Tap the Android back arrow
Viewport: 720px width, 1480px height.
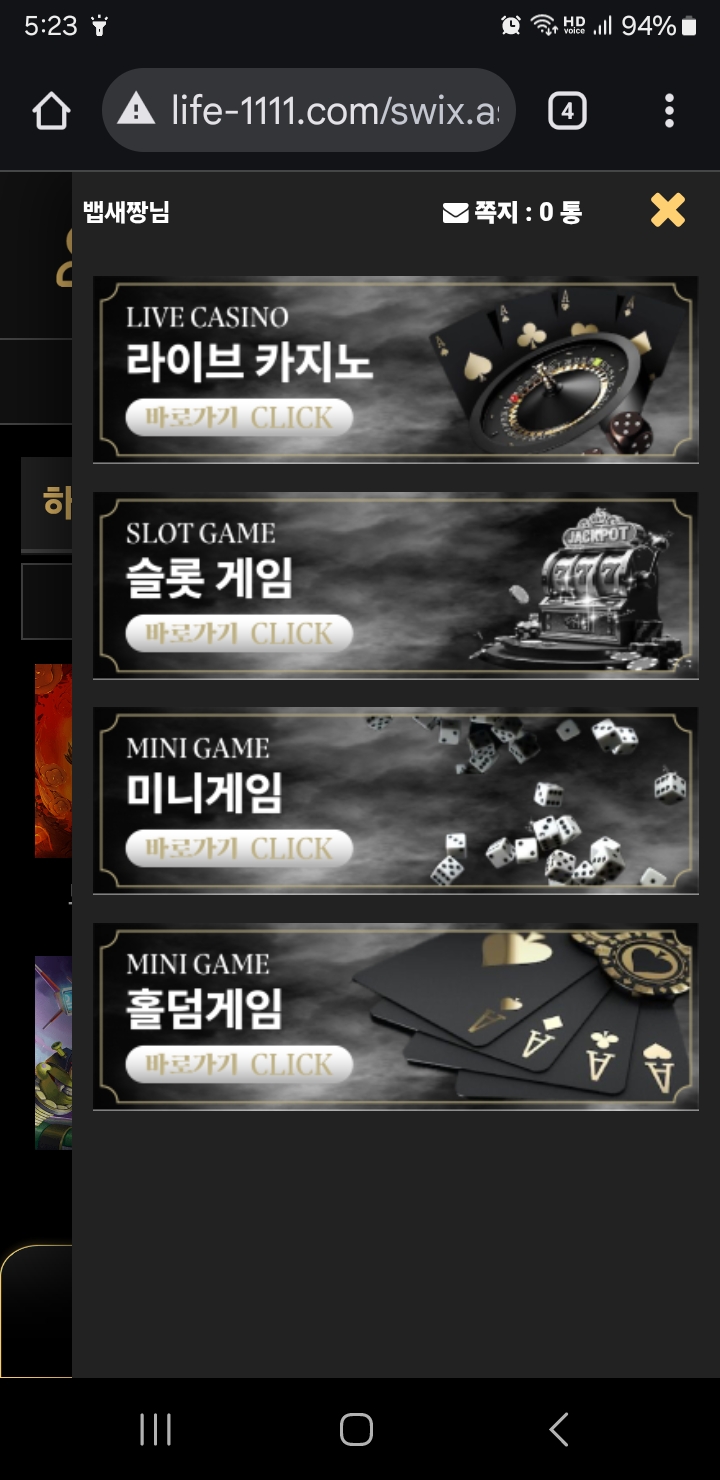tap(559, 1429)
